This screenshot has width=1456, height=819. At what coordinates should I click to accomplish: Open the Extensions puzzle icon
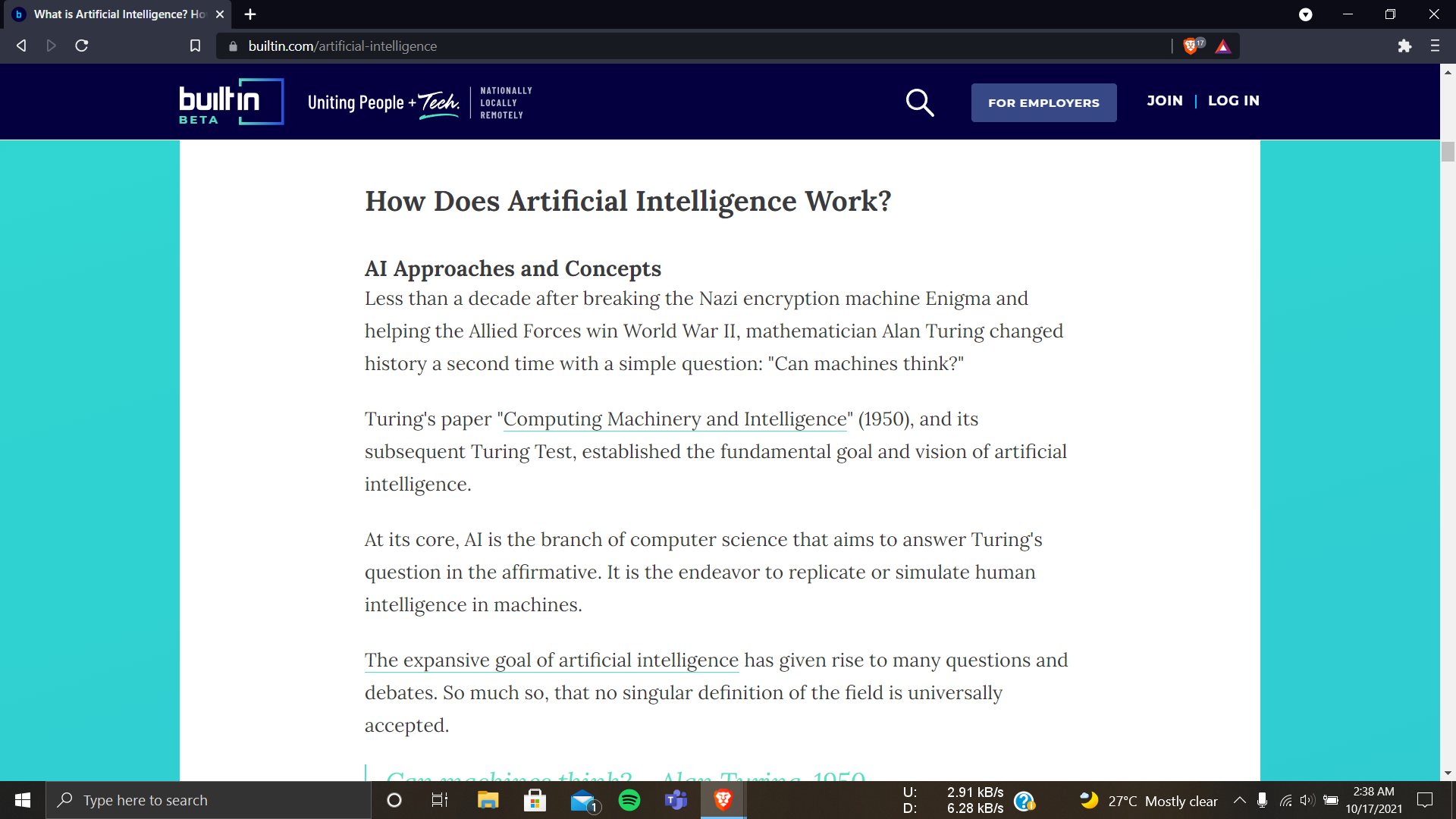pos(1404,46)
